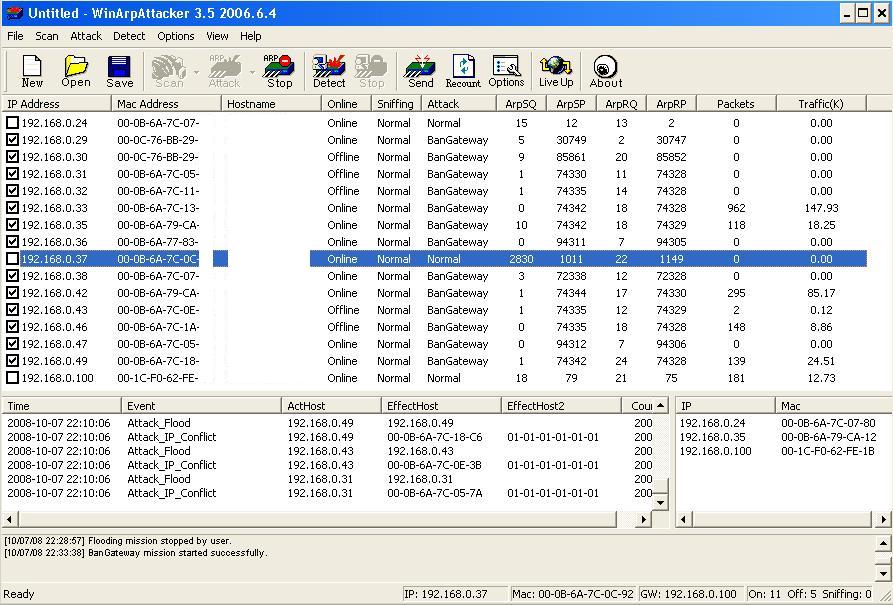Check the box for host 192.168.0.24
The image size is (893, 605).
click(x=15, y=123)
